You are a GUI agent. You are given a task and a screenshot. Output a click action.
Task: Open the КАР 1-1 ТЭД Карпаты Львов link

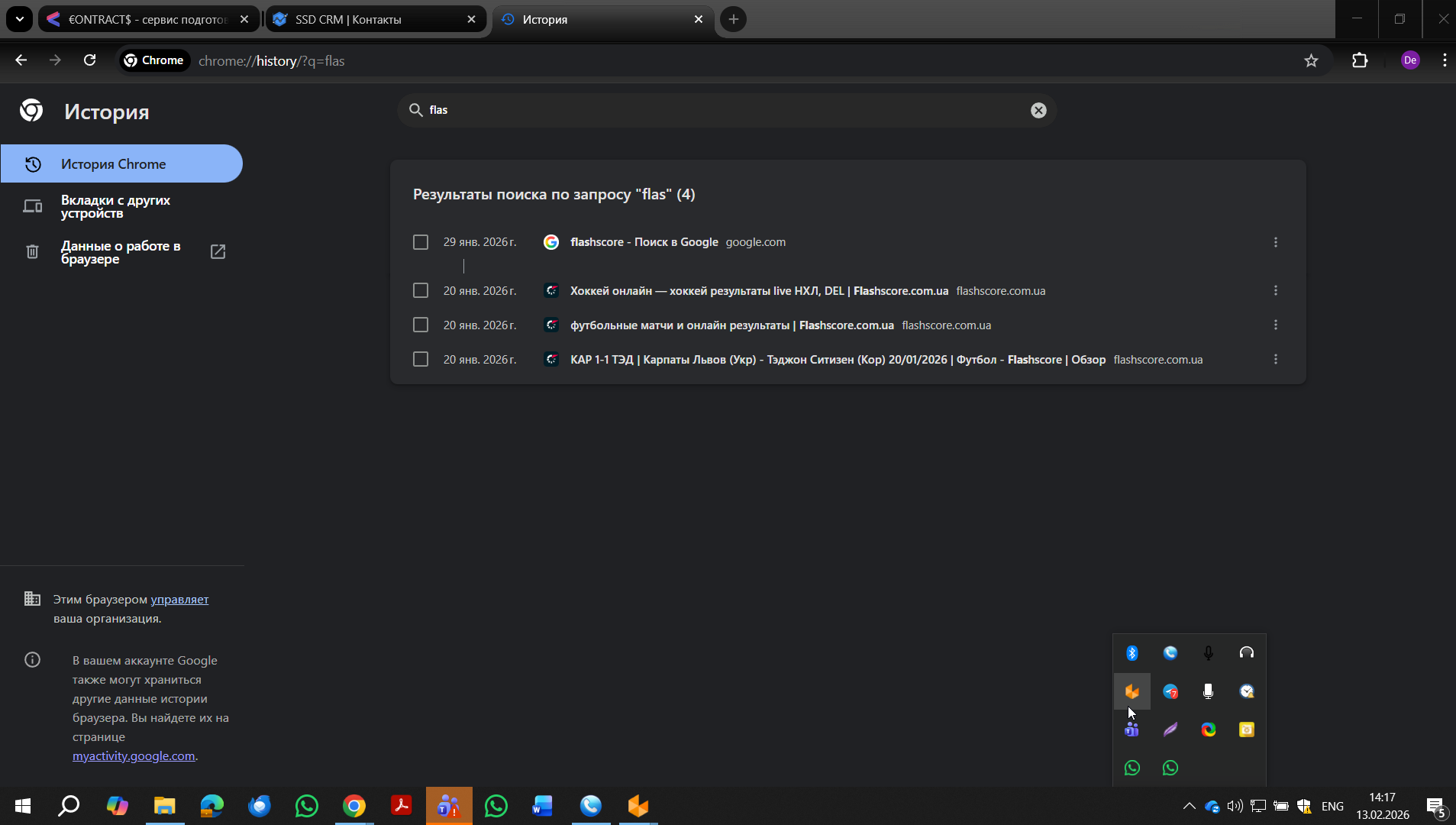pyautogui.click(x=838, y=359)
